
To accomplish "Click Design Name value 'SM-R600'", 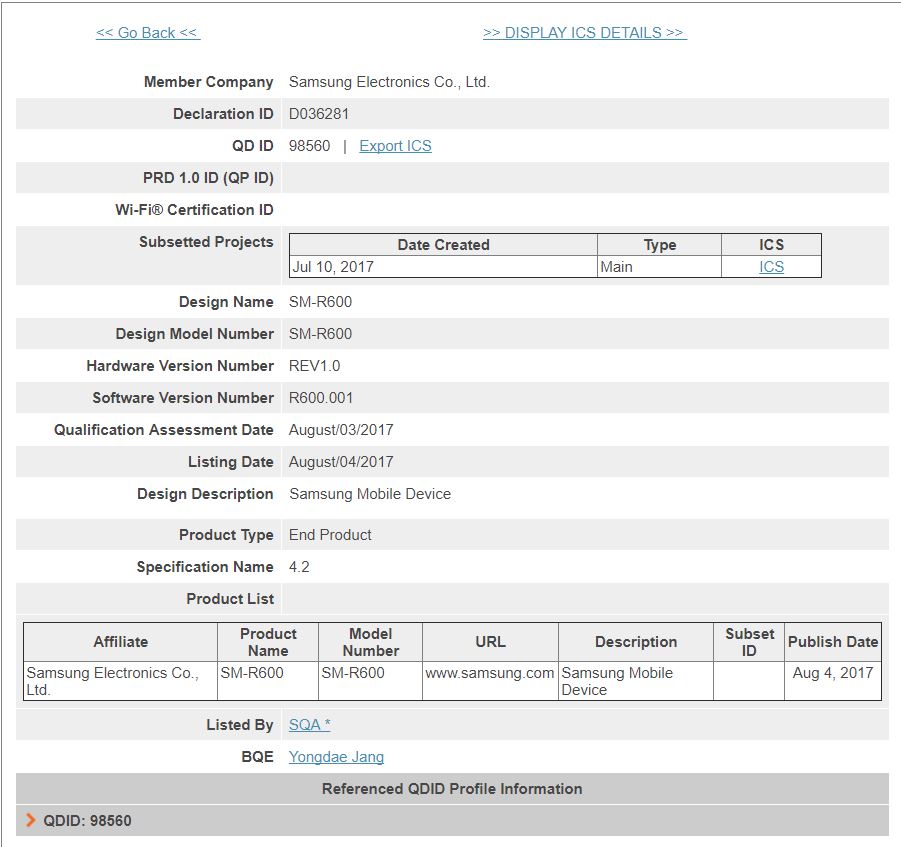I will (320, 302).
